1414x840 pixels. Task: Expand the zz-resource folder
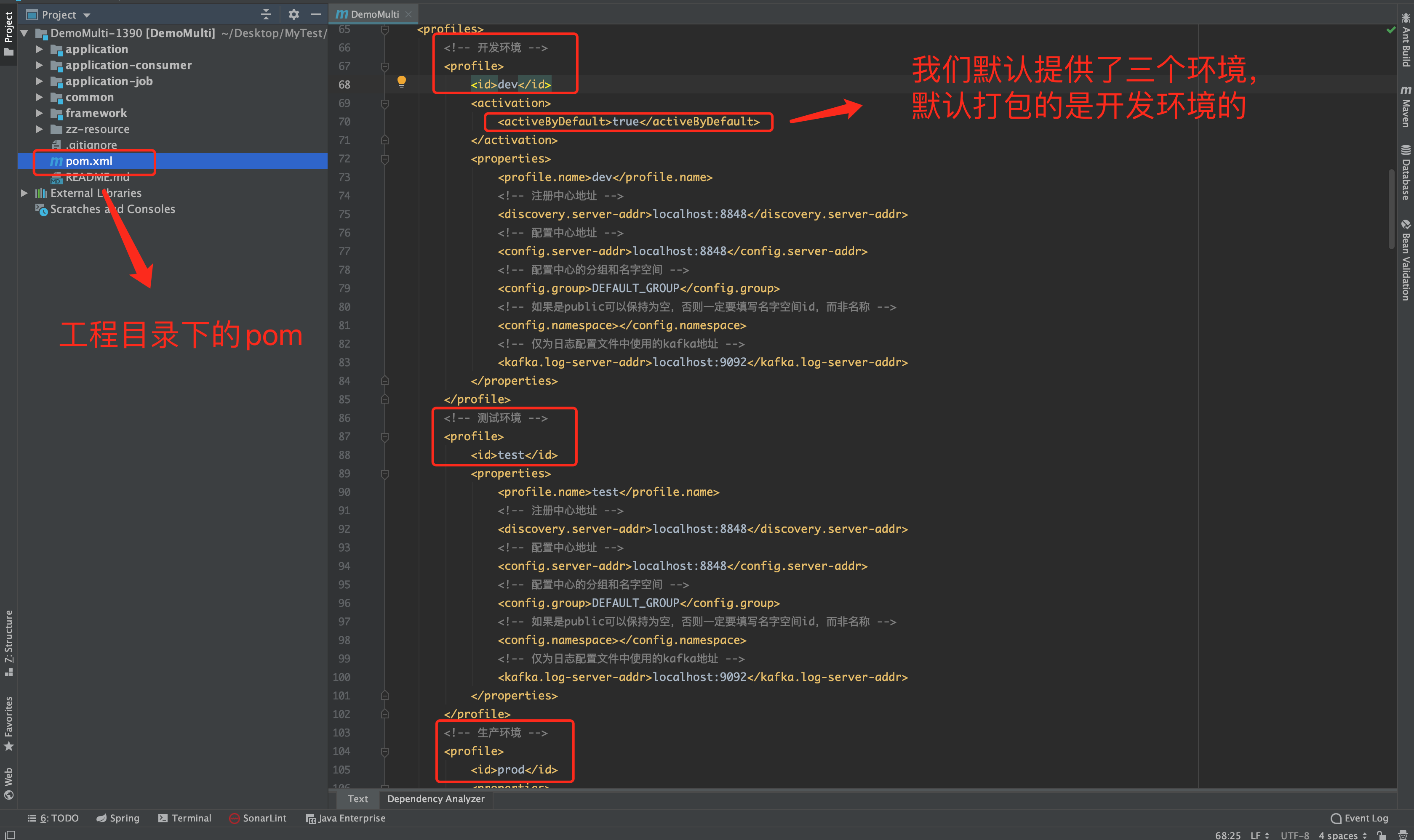coord(39,129)
